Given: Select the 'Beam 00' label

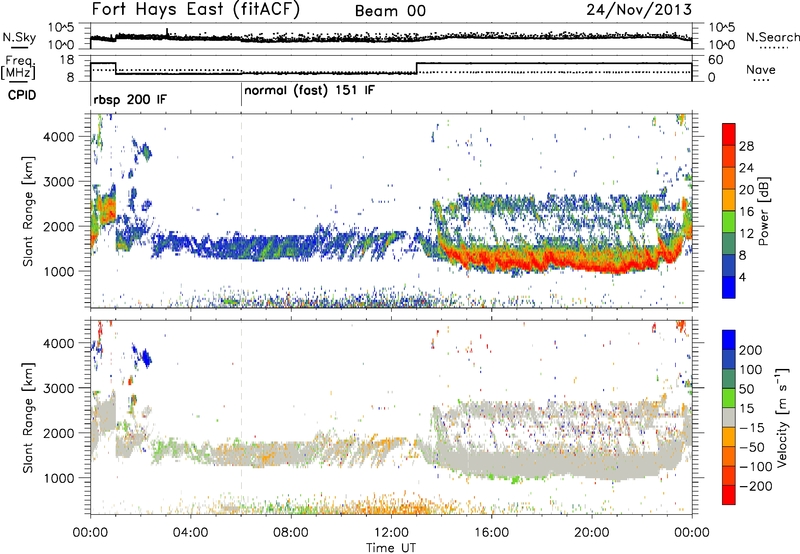Looking at the screenshot, I should [x=390, y=11].
